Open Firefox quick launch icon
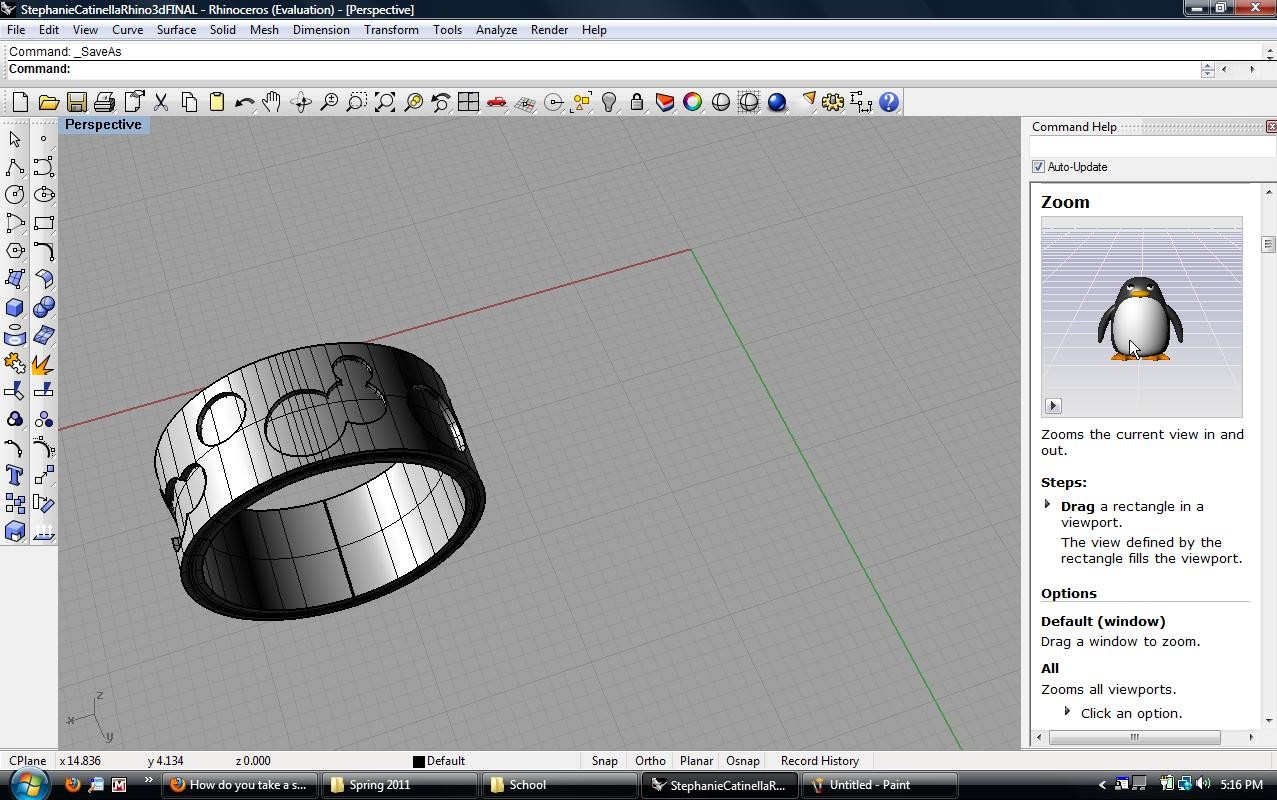The image size is (1277, 800). (72, 785)
